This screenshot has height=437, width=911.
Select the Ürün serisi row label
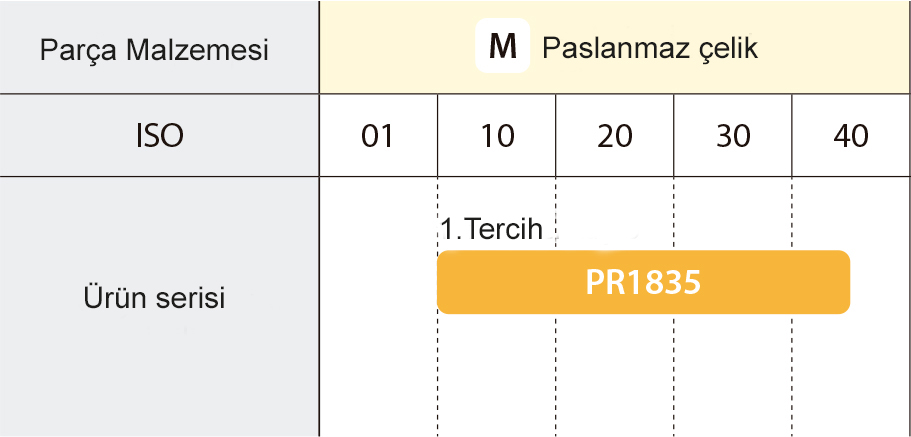[x=154, y=297]
